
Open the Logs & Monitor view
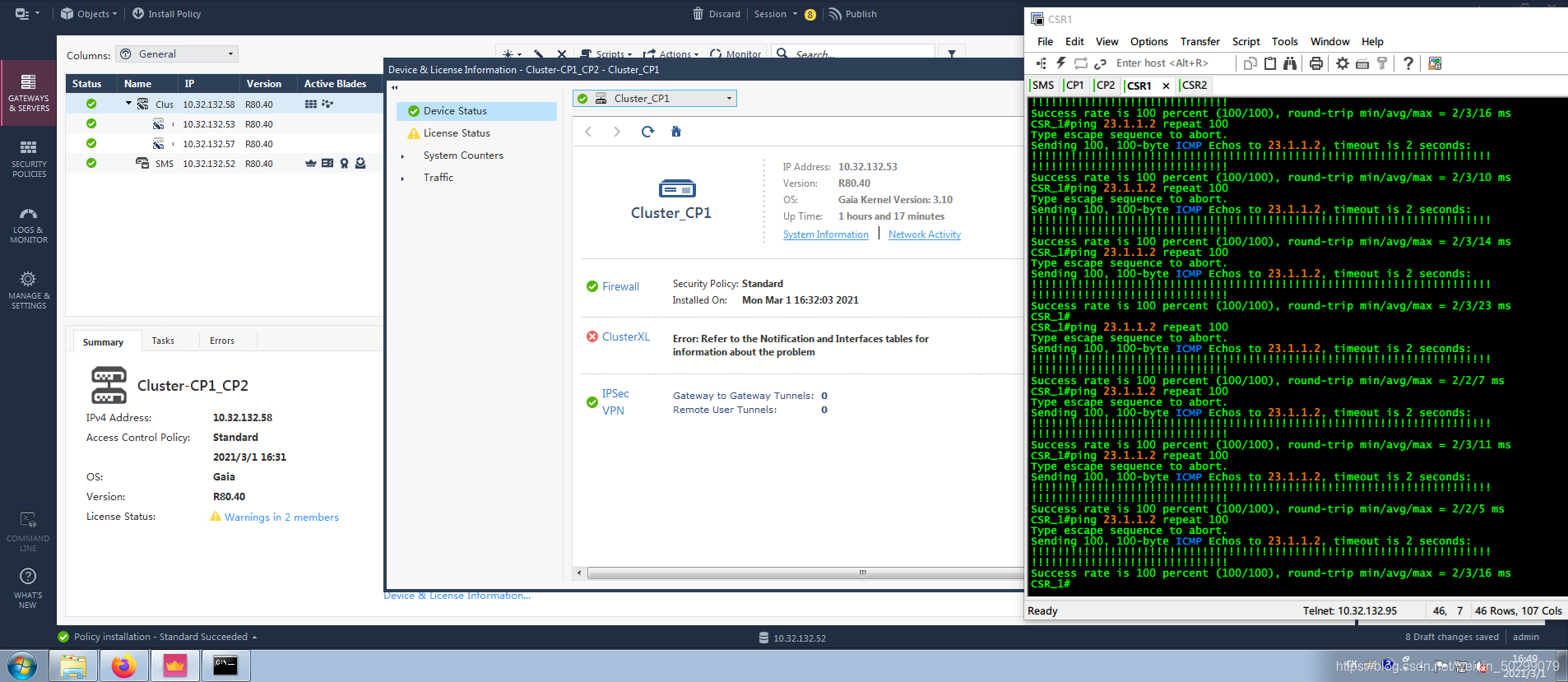click(x=29, y=225)
